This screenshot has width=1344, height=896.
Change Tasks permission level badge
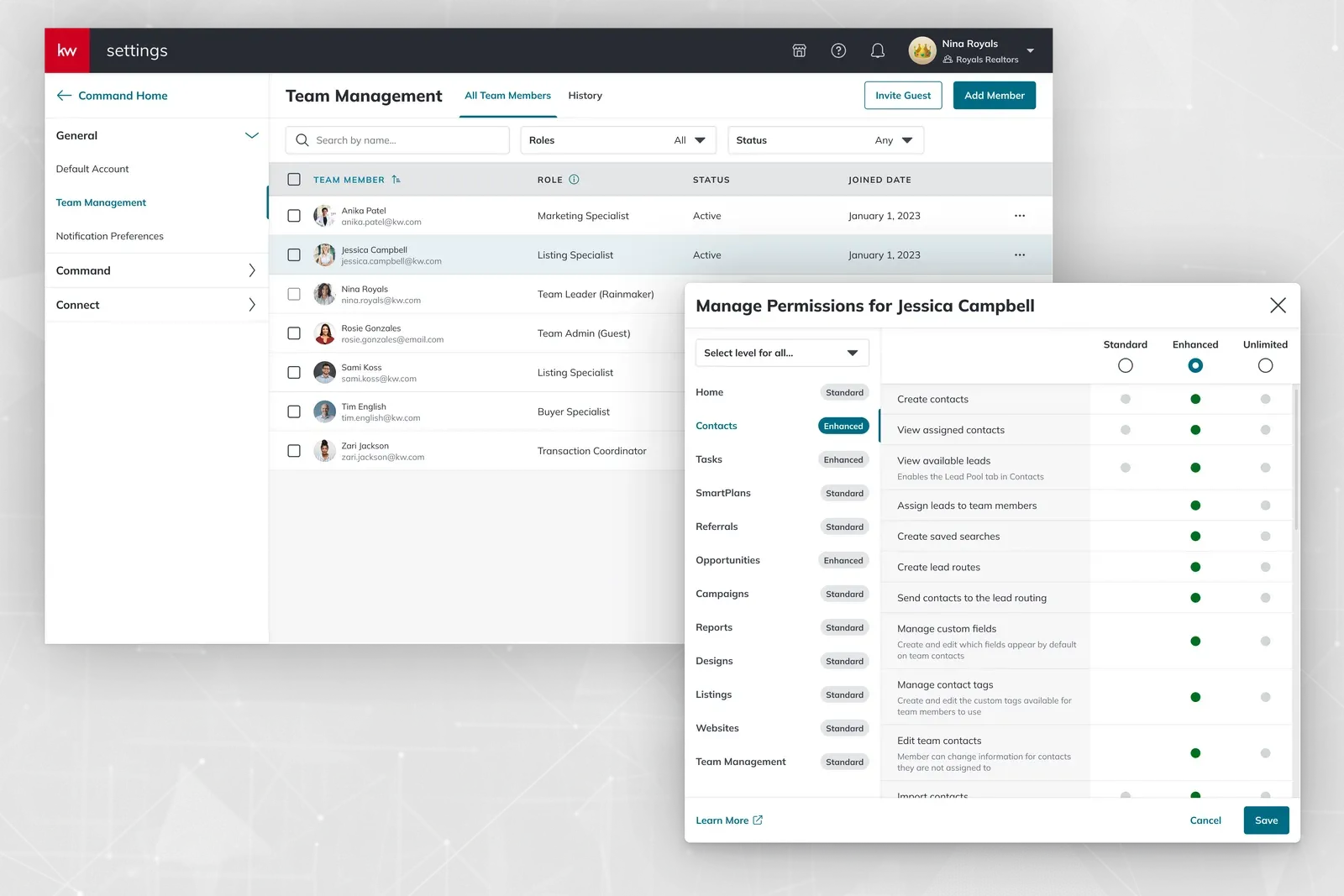[843, 459]
